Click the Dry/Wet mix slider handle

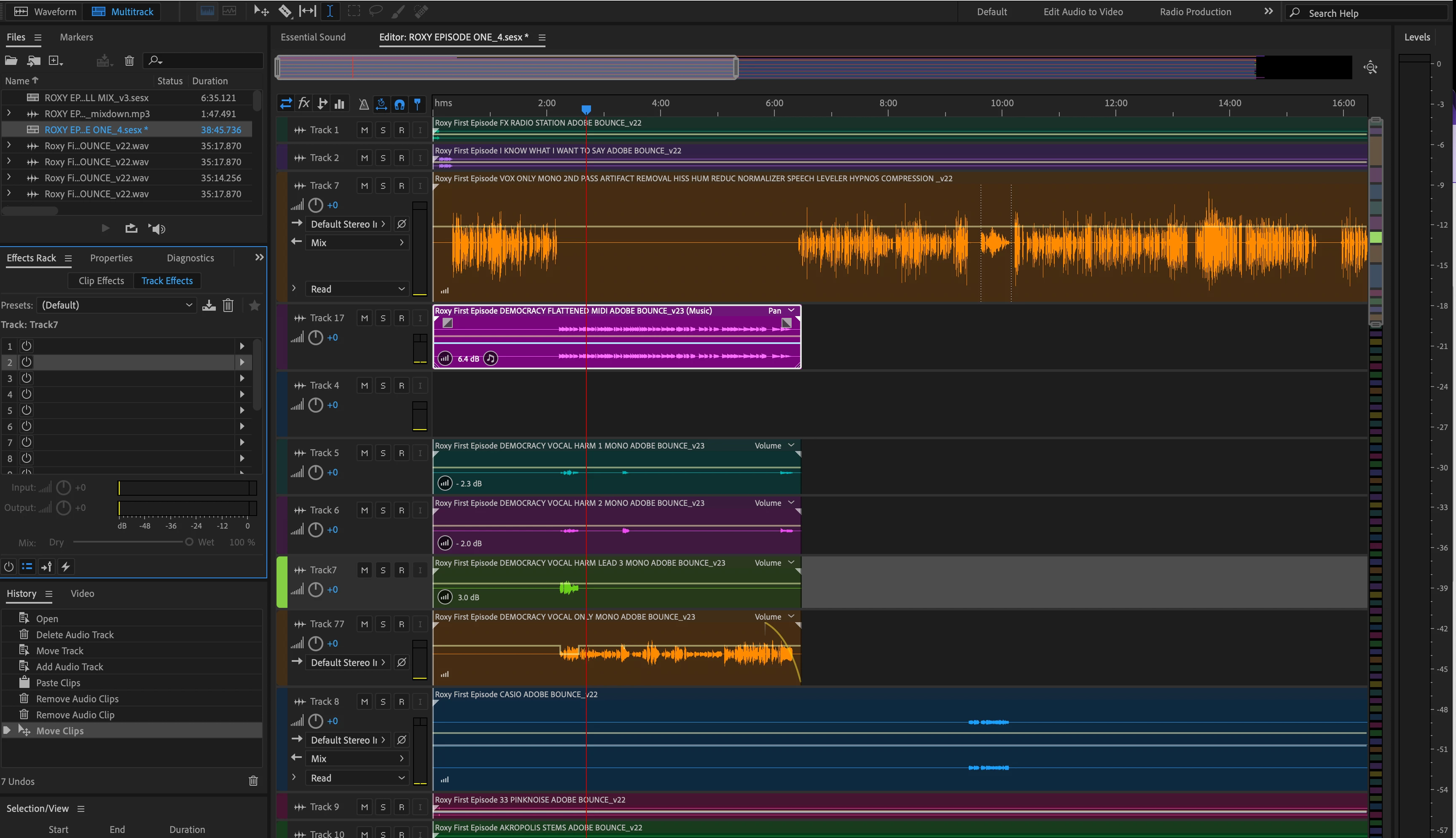pos(189,542)
